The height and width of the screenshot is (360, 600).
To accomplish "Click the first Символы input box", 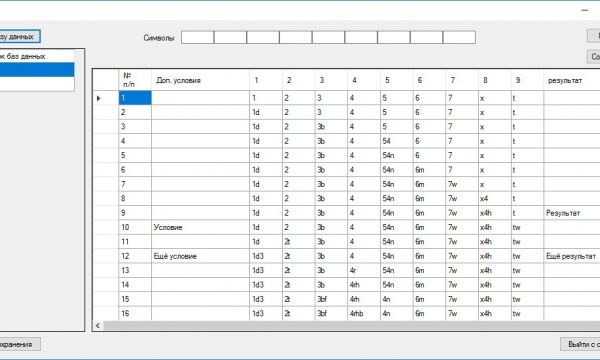I will click(x=197, y=37).
